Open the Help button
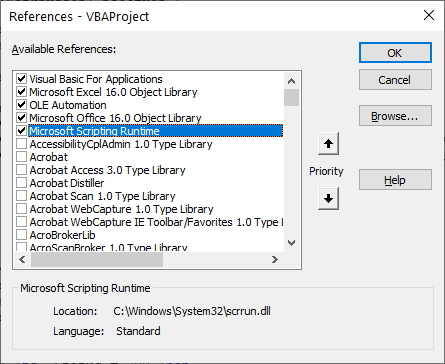 point(395,180)
